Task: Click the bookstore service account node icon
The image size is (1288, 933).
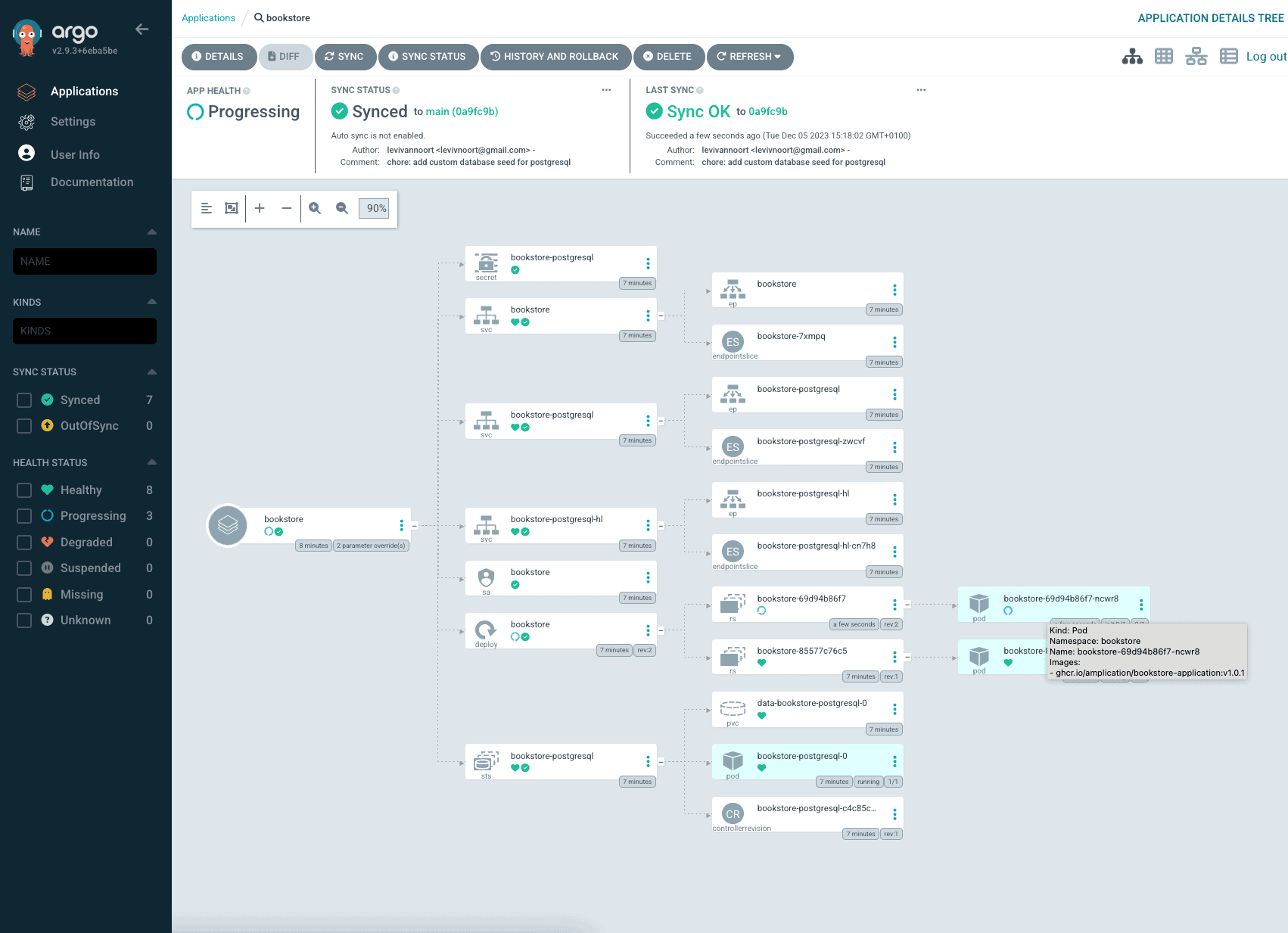Action: 486,578
